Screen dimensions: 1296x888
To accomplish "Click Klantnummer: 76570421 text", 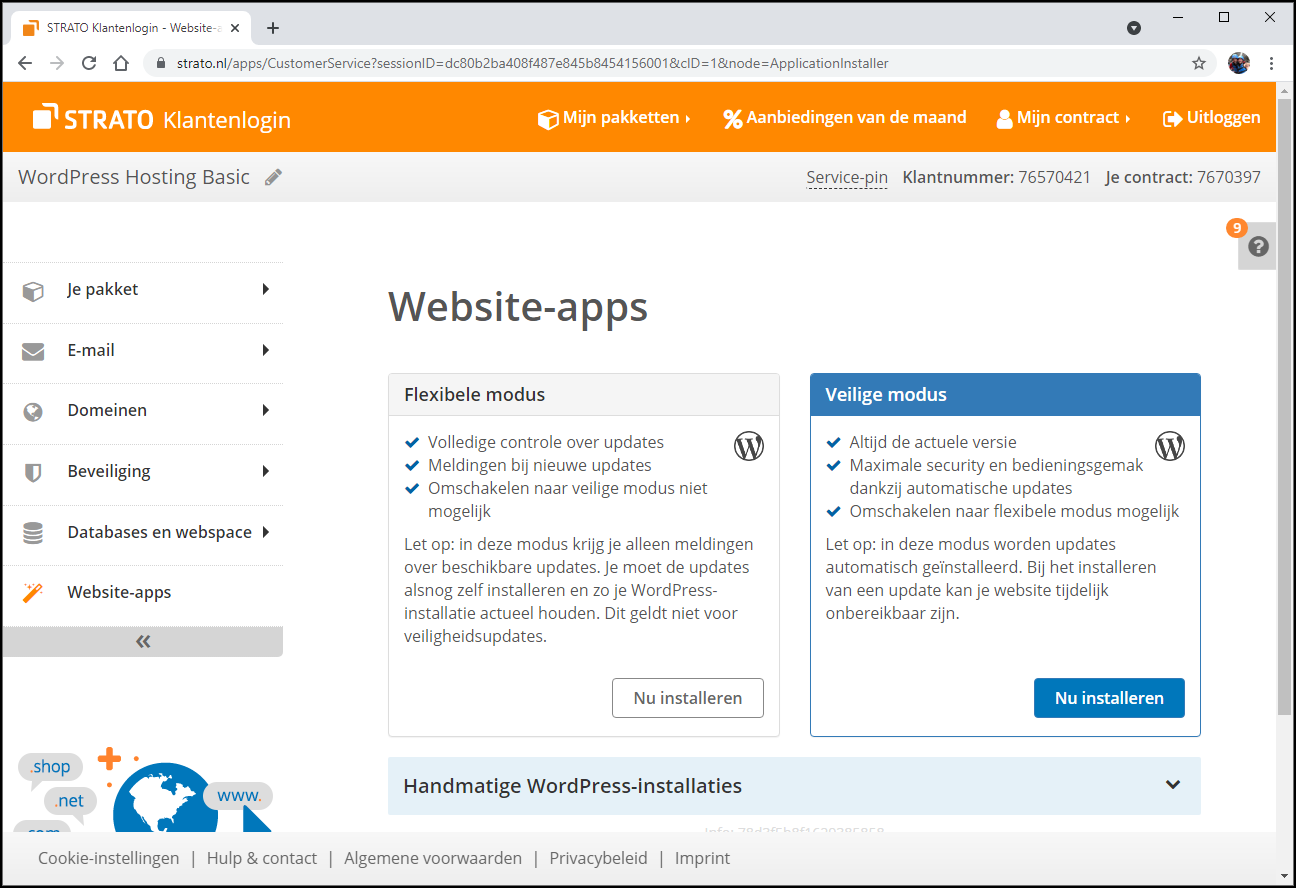I will coord(997,178).
